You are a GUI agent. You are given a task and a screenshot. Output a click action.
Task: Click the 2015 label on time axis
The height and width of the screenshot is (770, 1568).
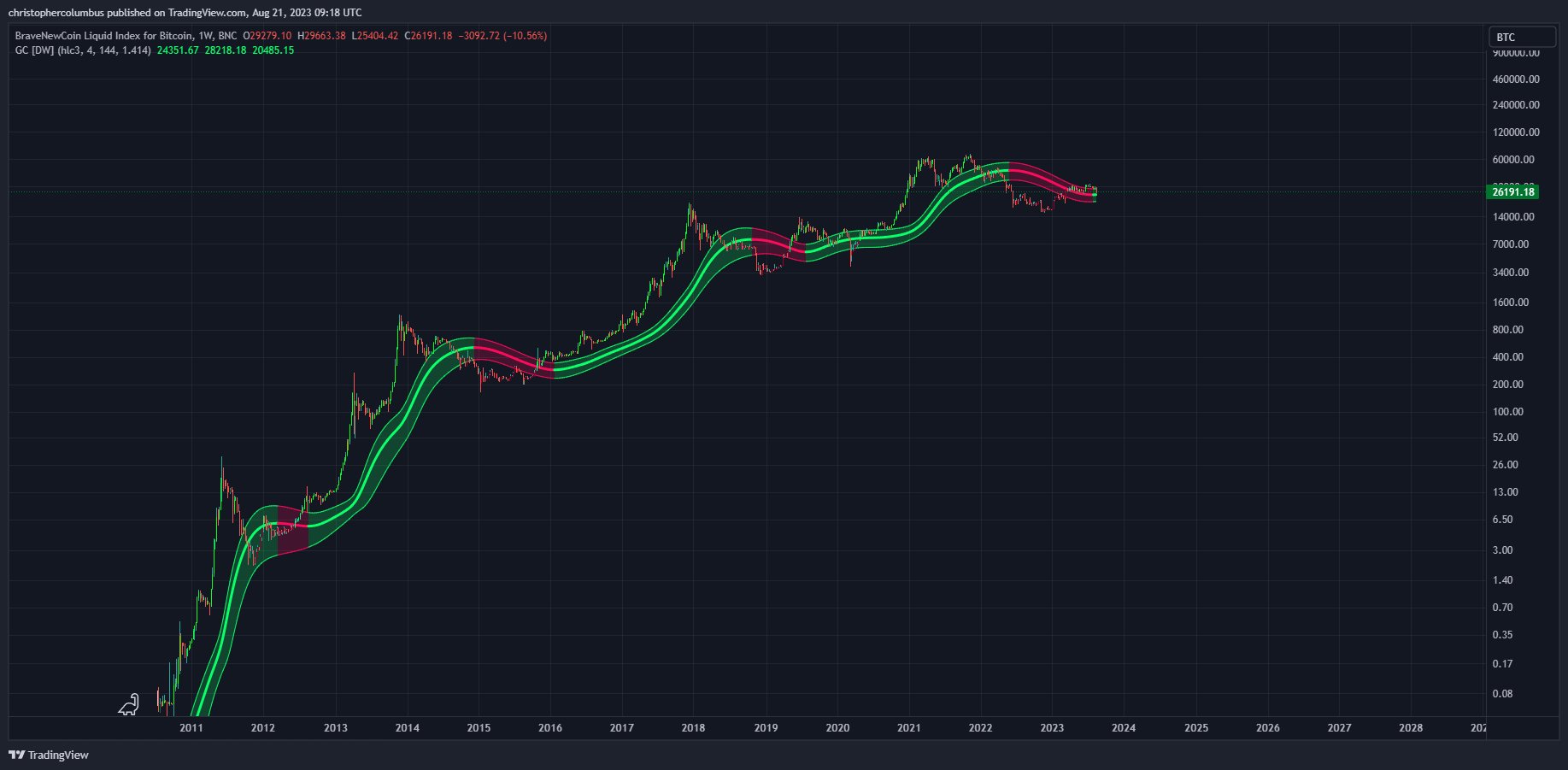(479, 728)
